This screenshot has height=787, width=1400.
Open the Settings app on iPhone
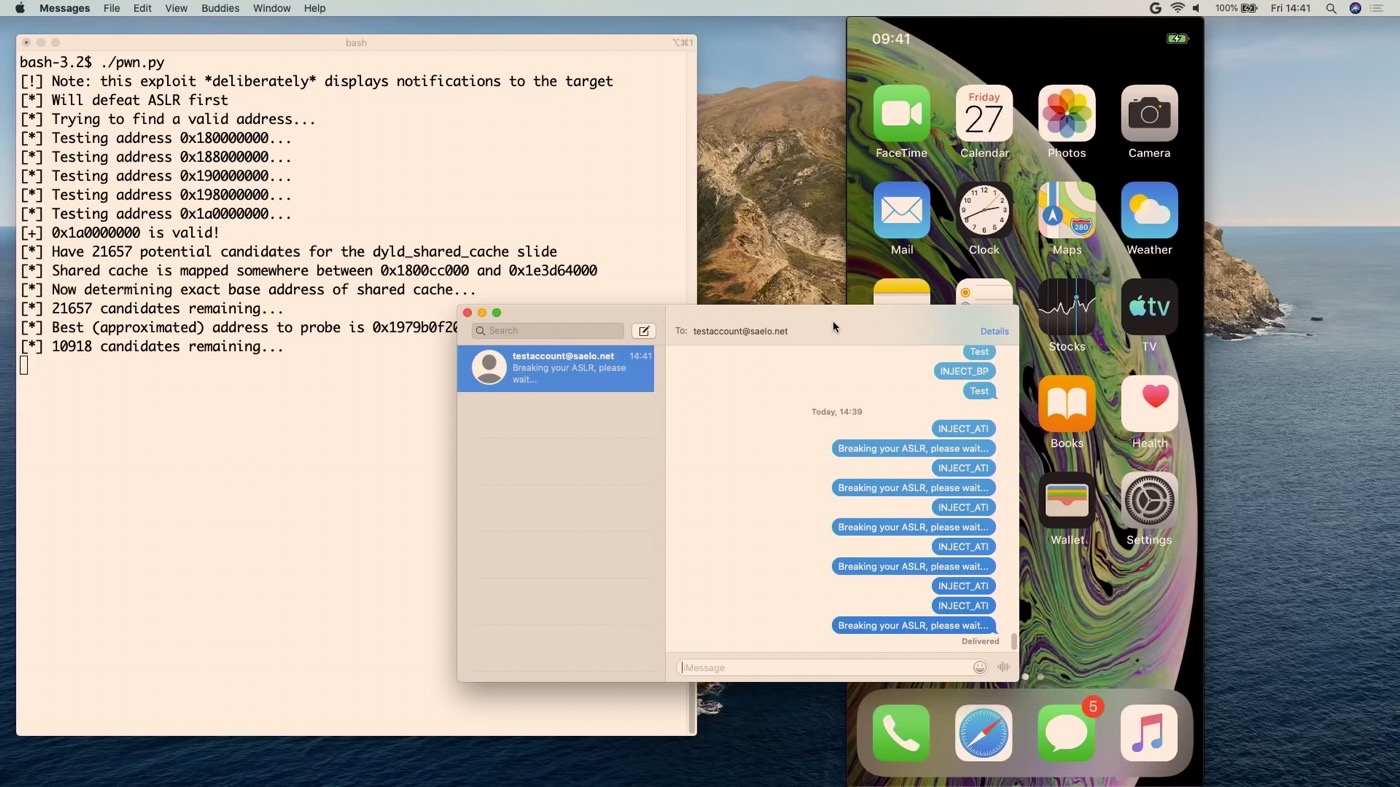pyautogui.click(x=1149, y=500)
